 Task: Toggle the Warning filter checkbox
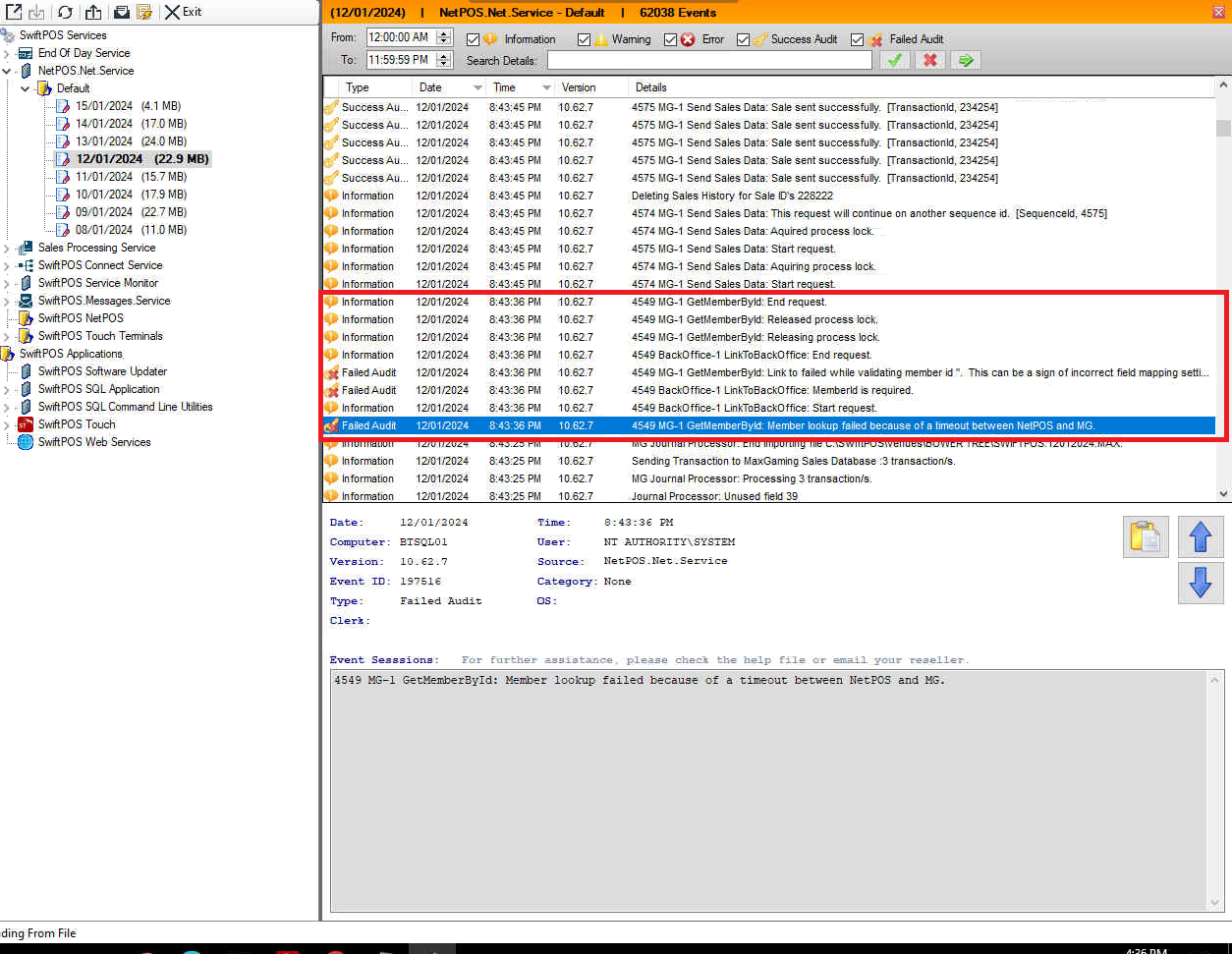585,39
